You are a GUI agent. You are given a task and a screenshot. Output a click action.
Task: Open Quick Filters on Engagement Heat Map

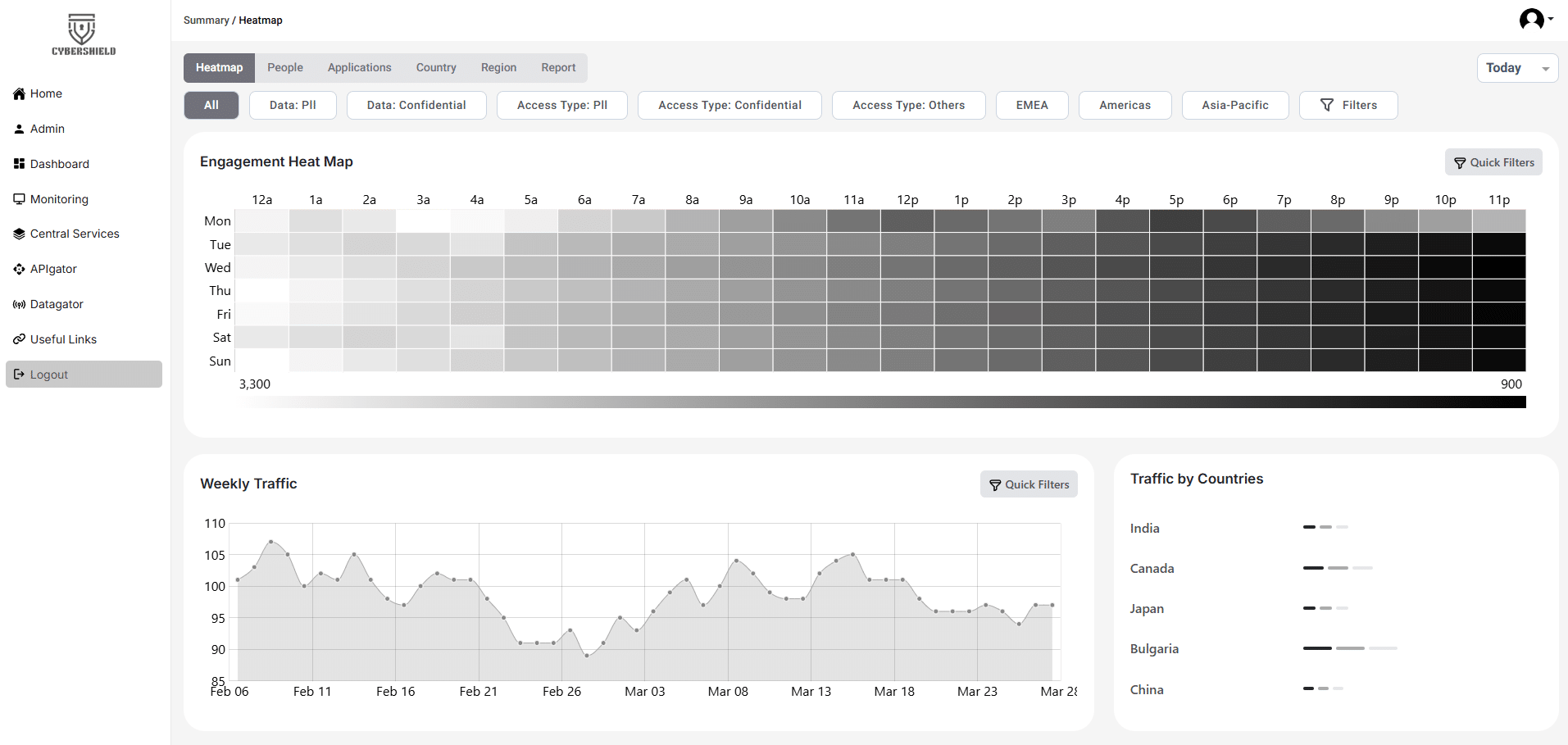1493,162
